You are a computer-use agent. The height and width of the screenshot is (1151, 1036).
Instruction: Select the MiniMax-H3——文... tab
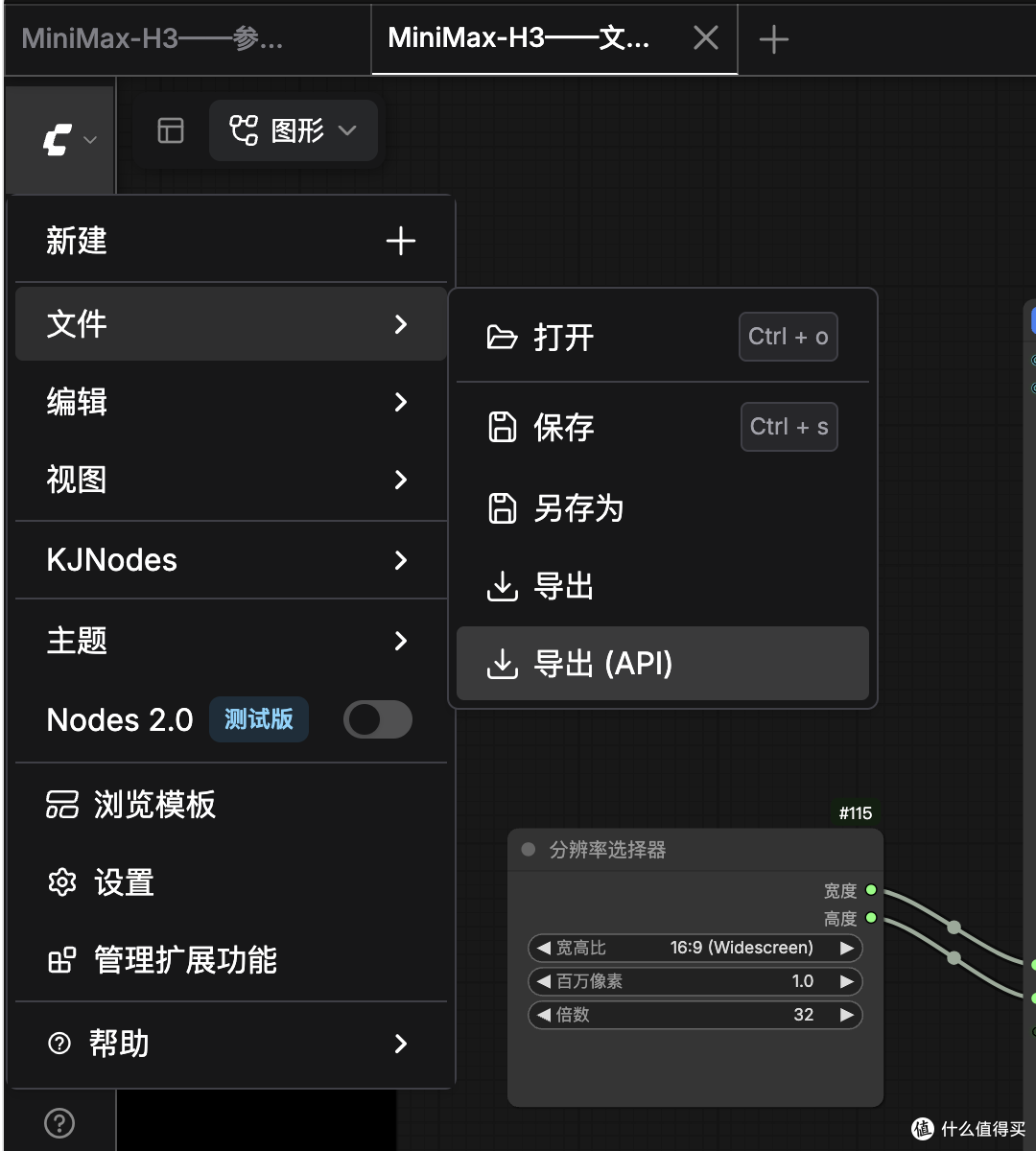519,38
